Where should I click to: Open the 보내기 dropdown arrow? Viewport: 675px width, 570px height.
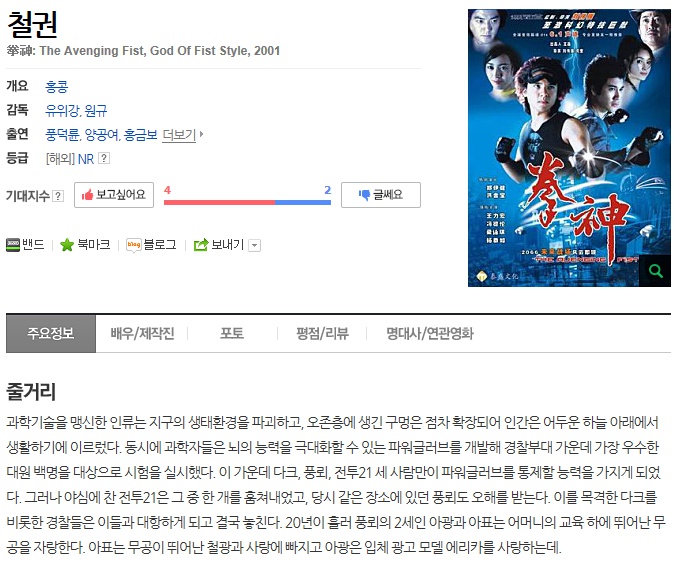pos(255,245)
